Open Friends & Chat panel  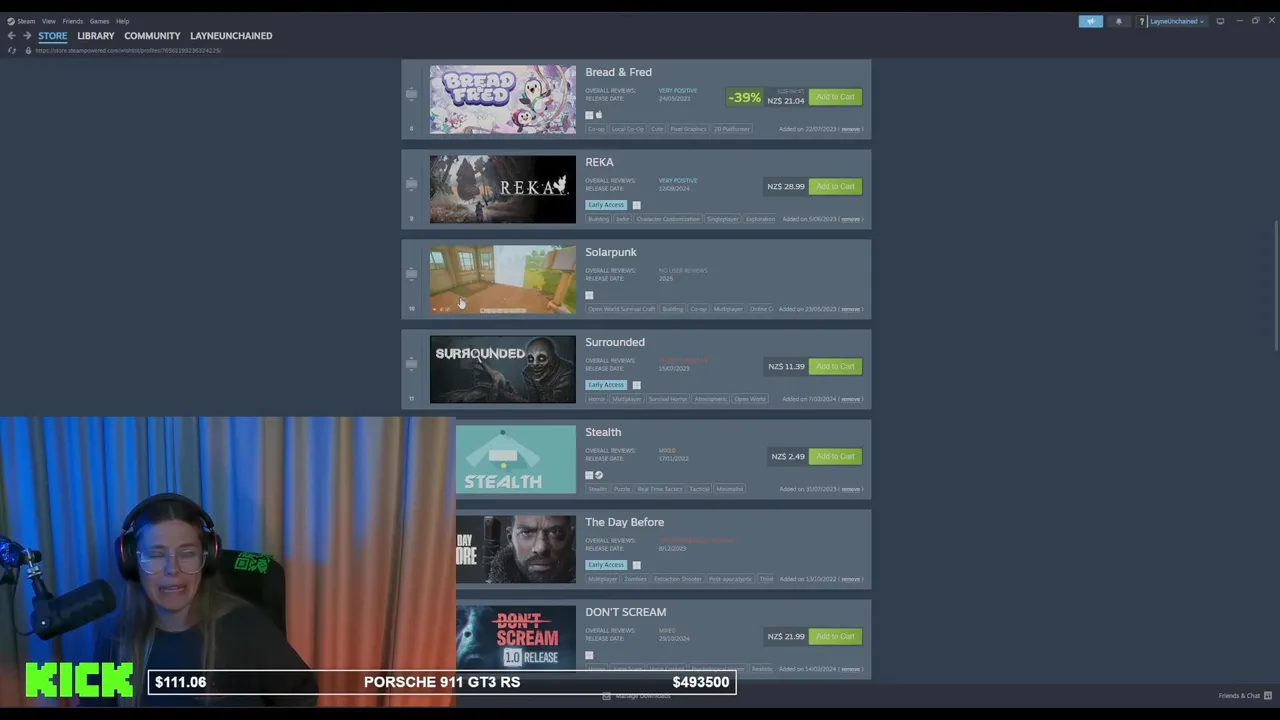(x=1245, y=696)
